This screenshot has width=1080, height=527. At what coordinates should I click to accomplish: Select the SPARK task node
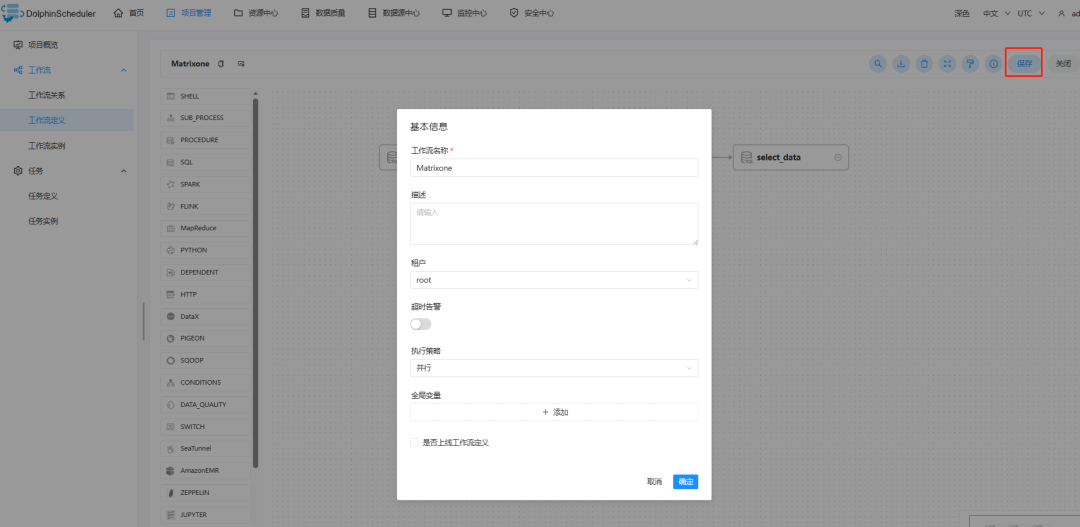tap(205, 184)
